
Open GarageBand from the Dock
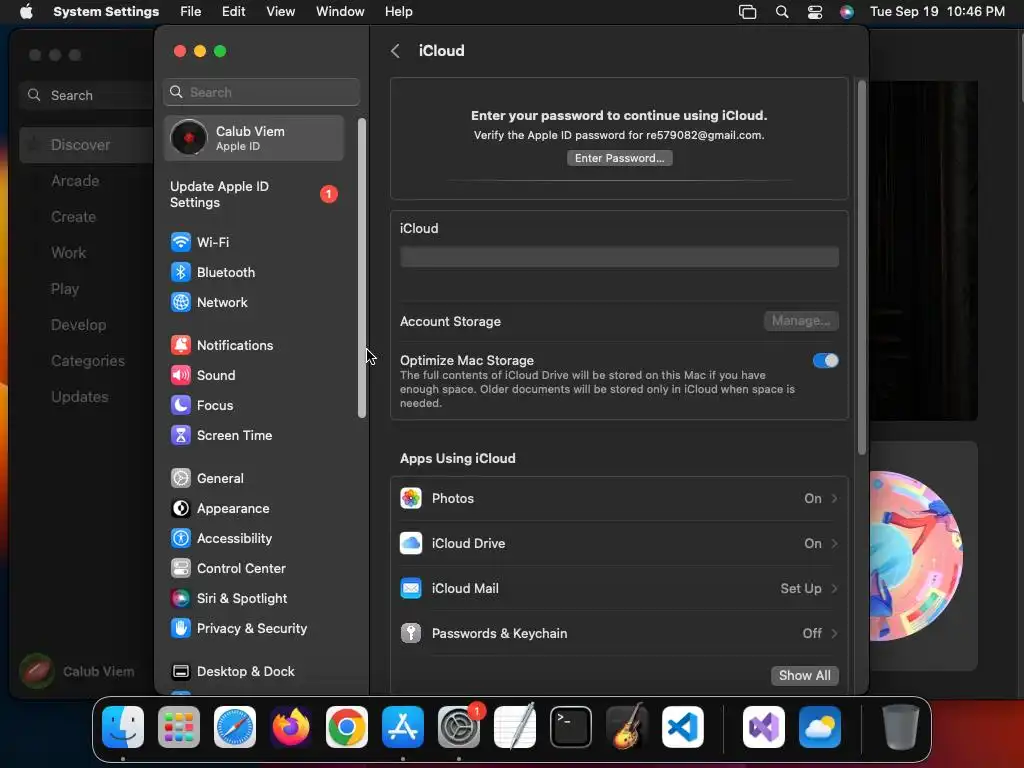[627, 727]
